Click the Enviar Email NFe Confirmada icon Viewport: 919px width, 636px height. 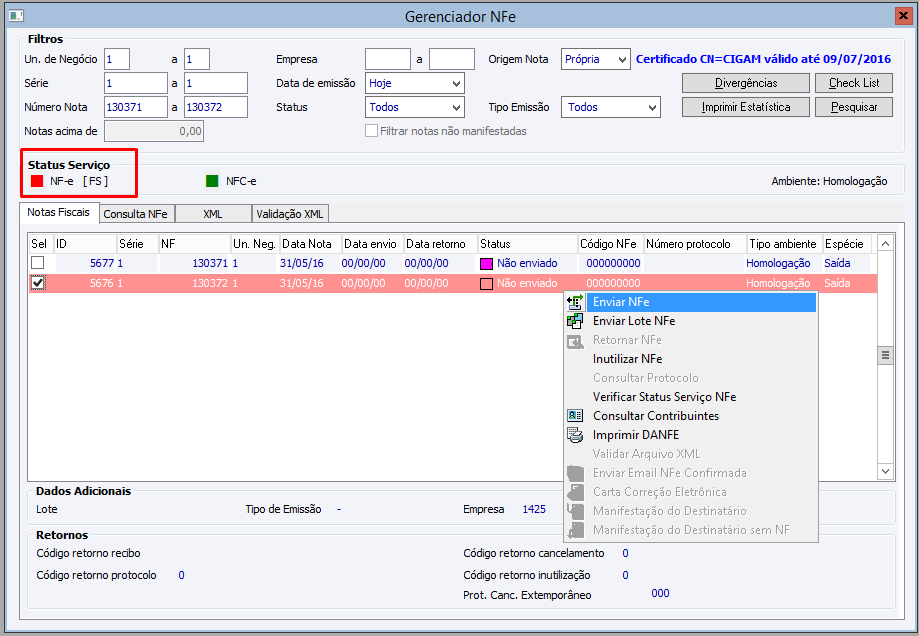tap(575, 473)
